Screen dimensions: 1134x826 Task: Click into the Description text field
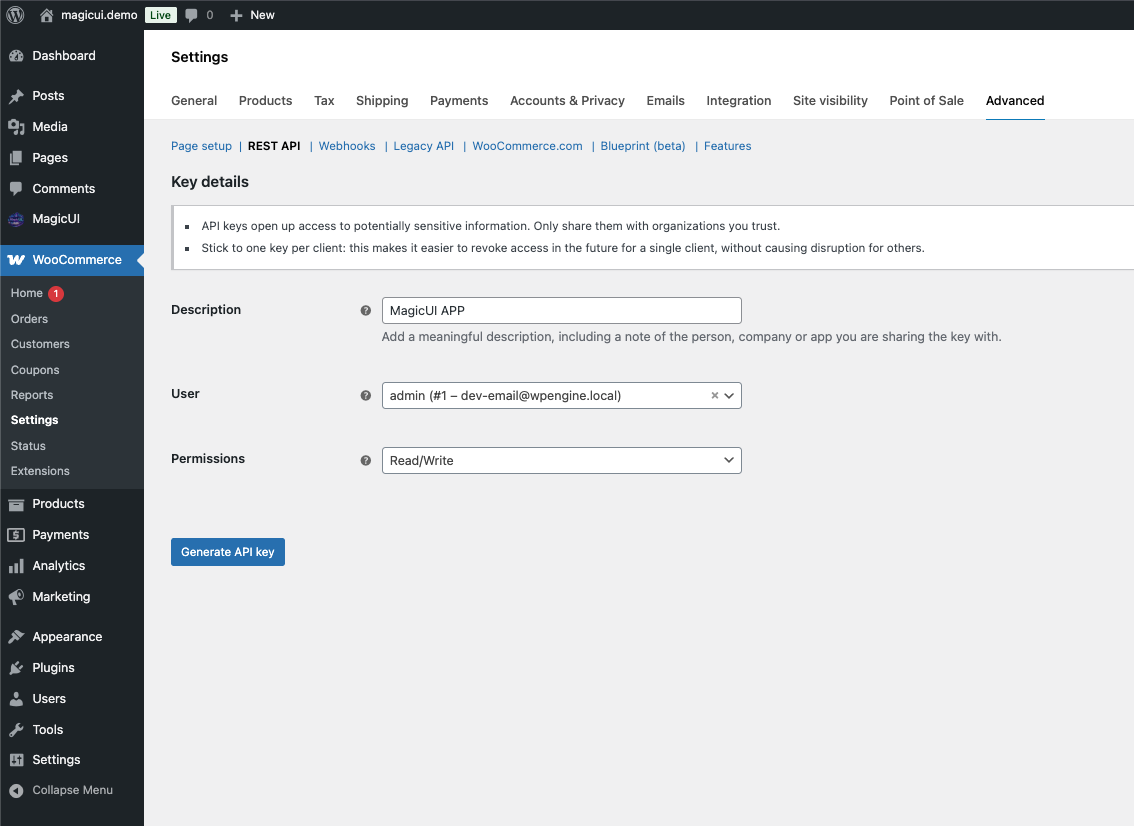click(x=561, y=311)
